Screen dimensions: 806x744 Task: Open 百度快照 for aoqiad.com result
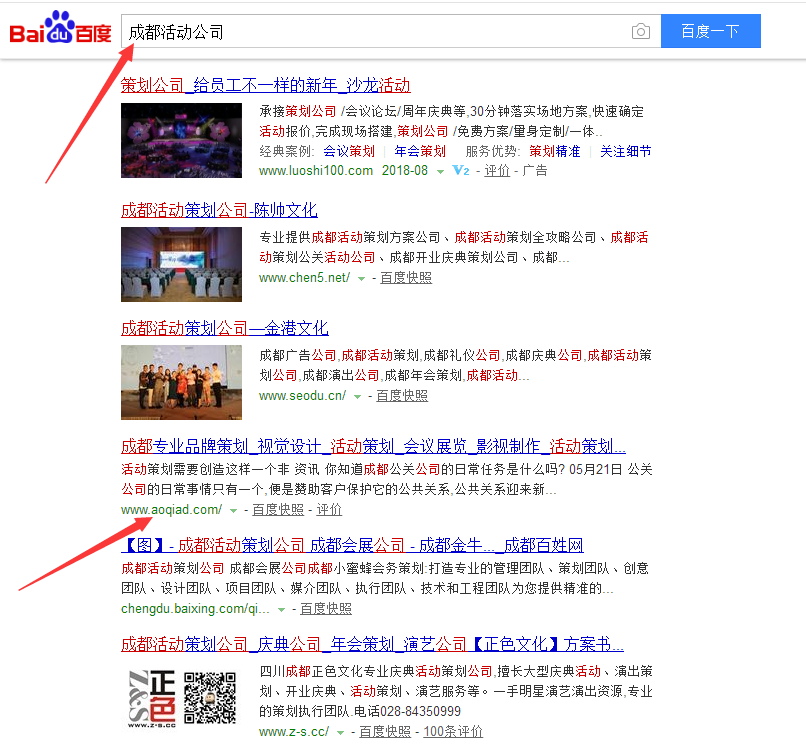point(278,510)
